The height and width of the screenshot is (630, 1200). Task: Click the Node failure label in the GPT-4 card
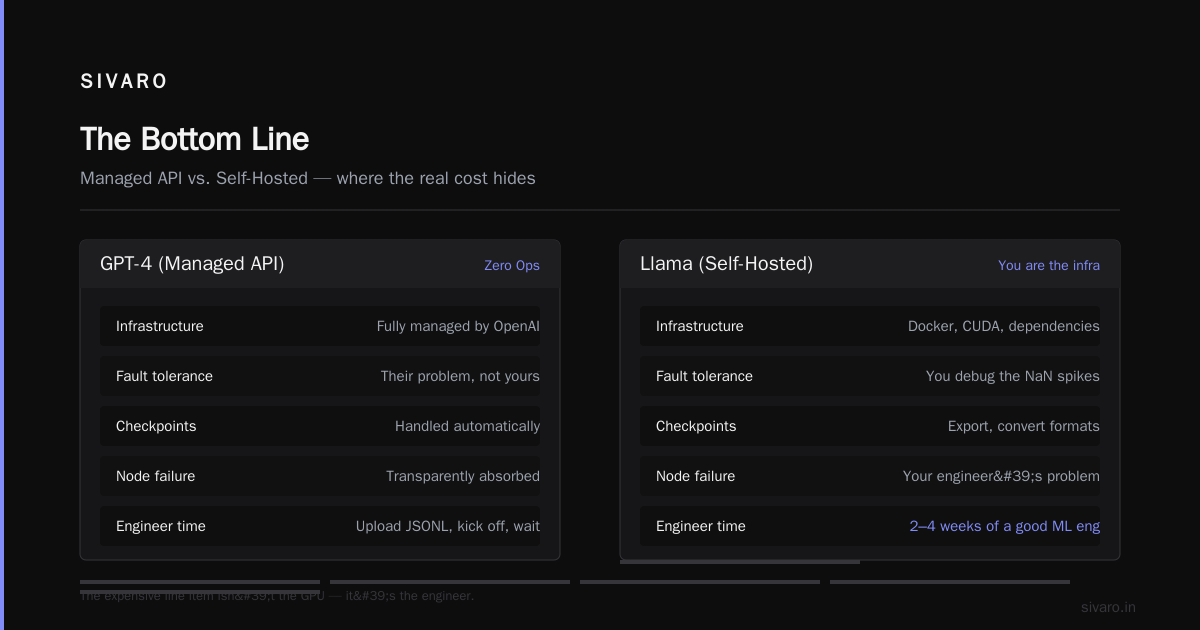[155, 476]
